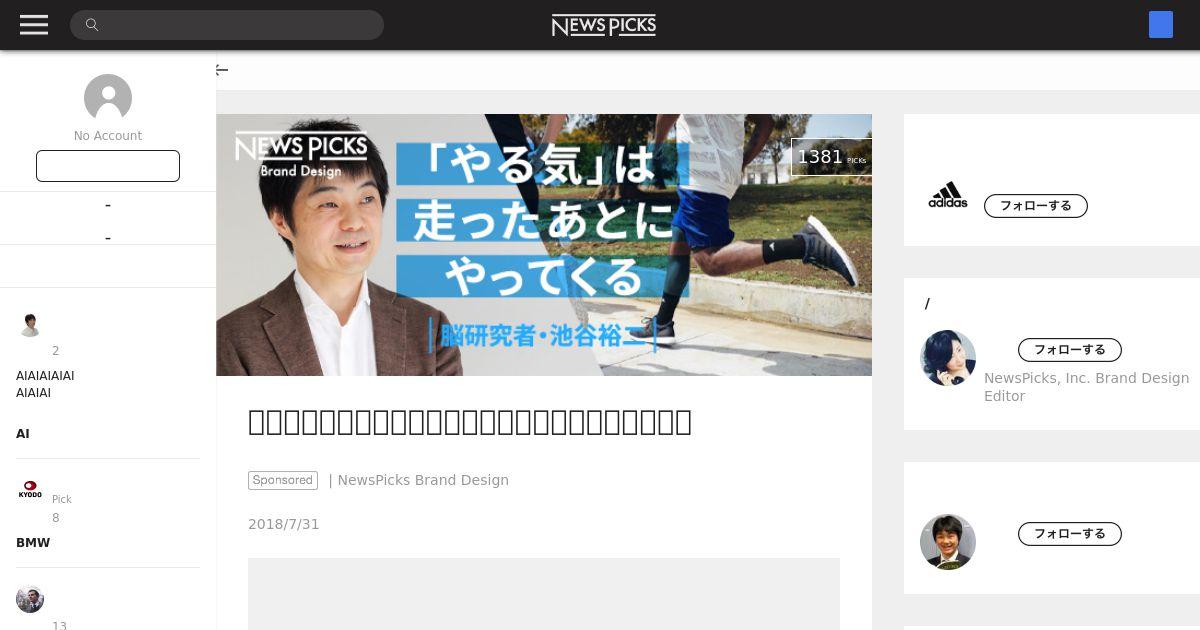
Task: Click the empty outlined button under No Account
Action: click(x=108, y=166)
